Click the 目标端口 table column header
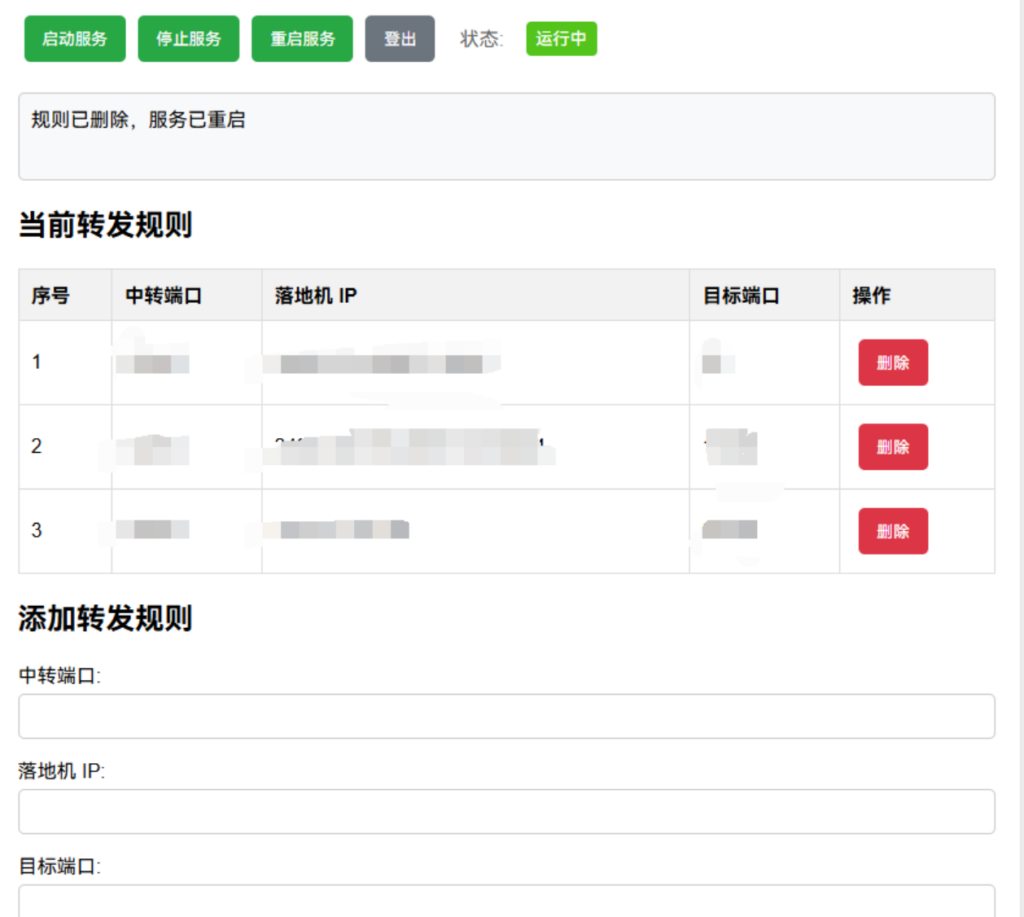 tap(741, 295)
